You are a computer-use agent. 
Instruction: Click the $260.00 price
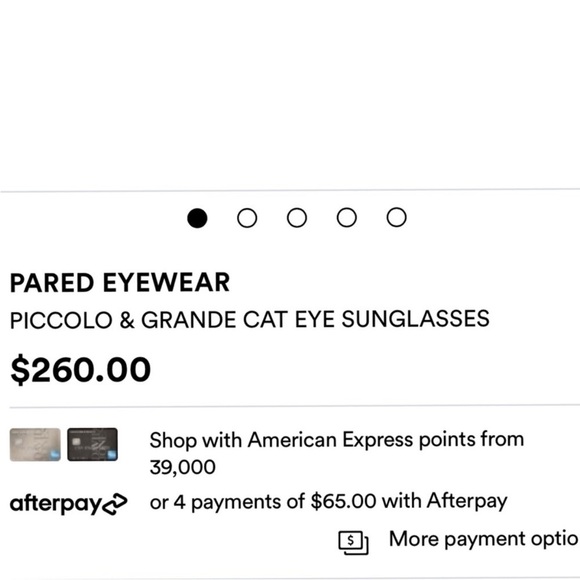point(81,370)
